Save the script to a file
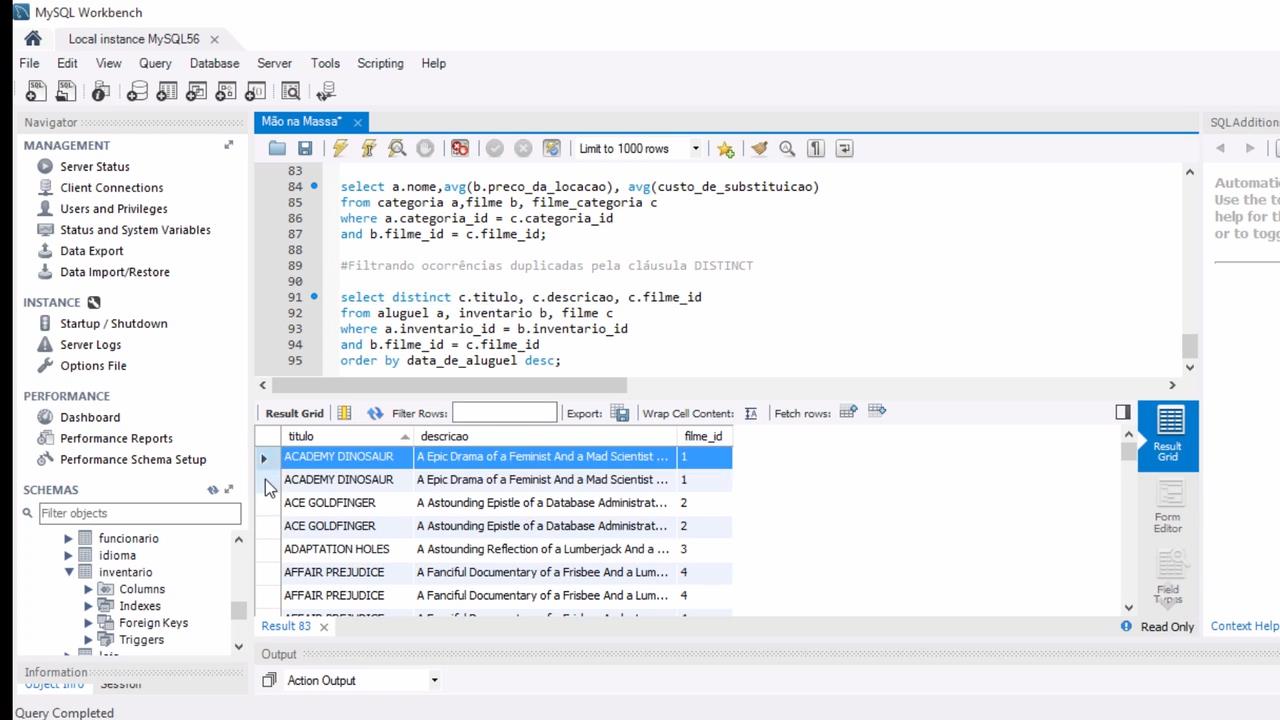The height and width of the screenshot is (720, 1280). click(305, 148)
